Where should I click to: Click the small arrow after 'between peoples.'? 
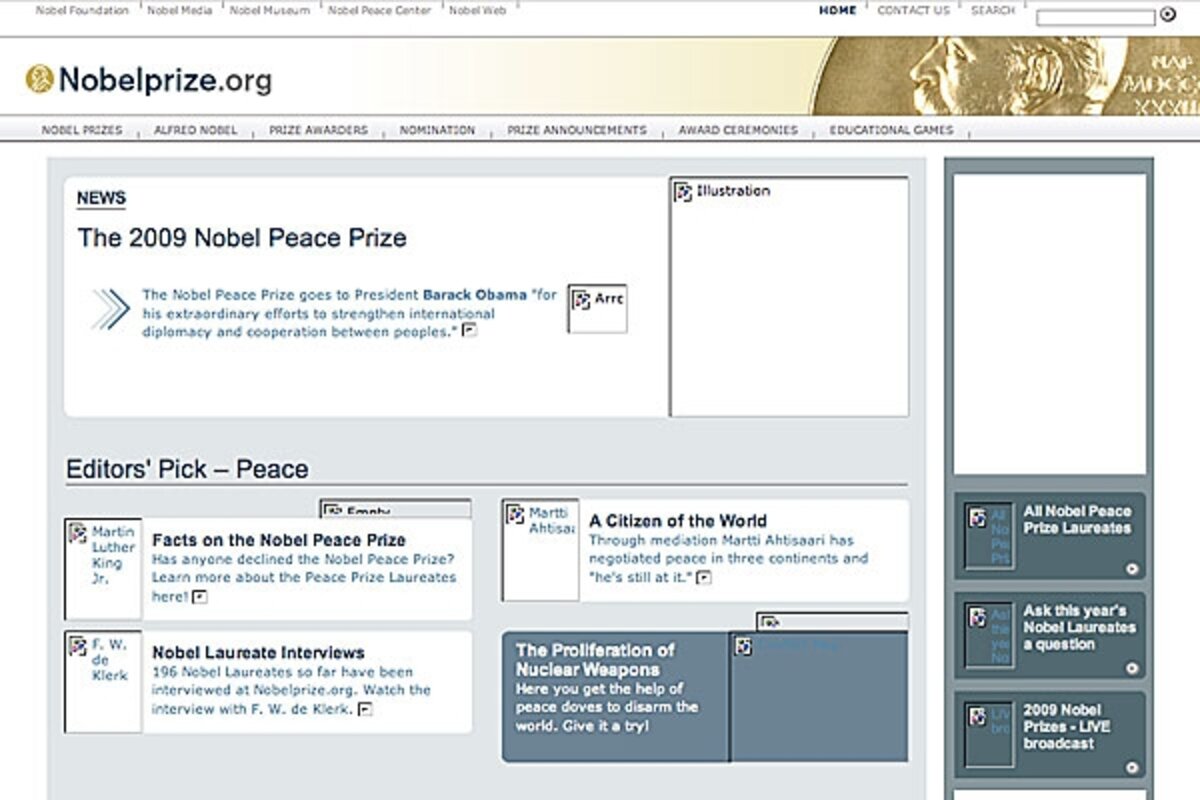470,331
